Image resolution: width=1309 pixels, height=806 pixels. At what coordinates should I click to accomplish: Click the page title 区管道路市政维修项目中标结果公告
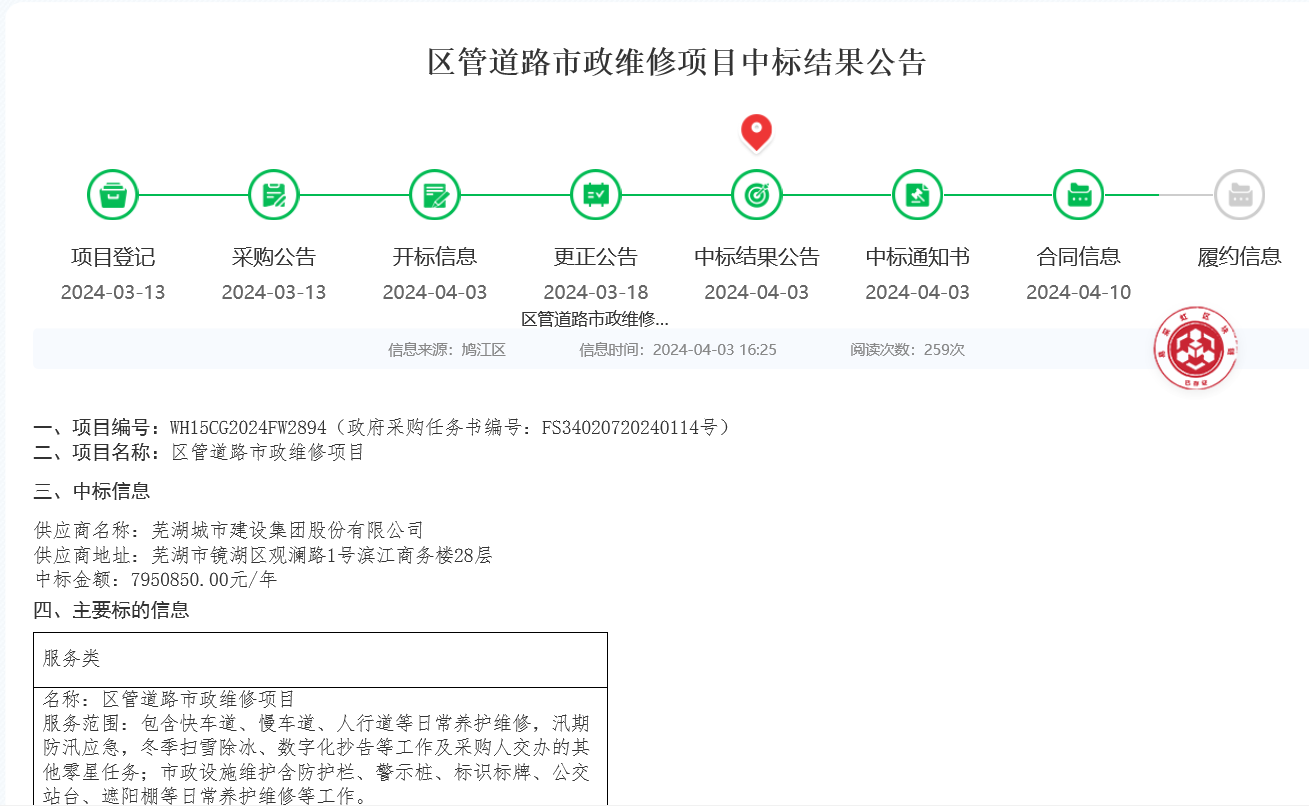pyautogui.click(x=677, y=62)
